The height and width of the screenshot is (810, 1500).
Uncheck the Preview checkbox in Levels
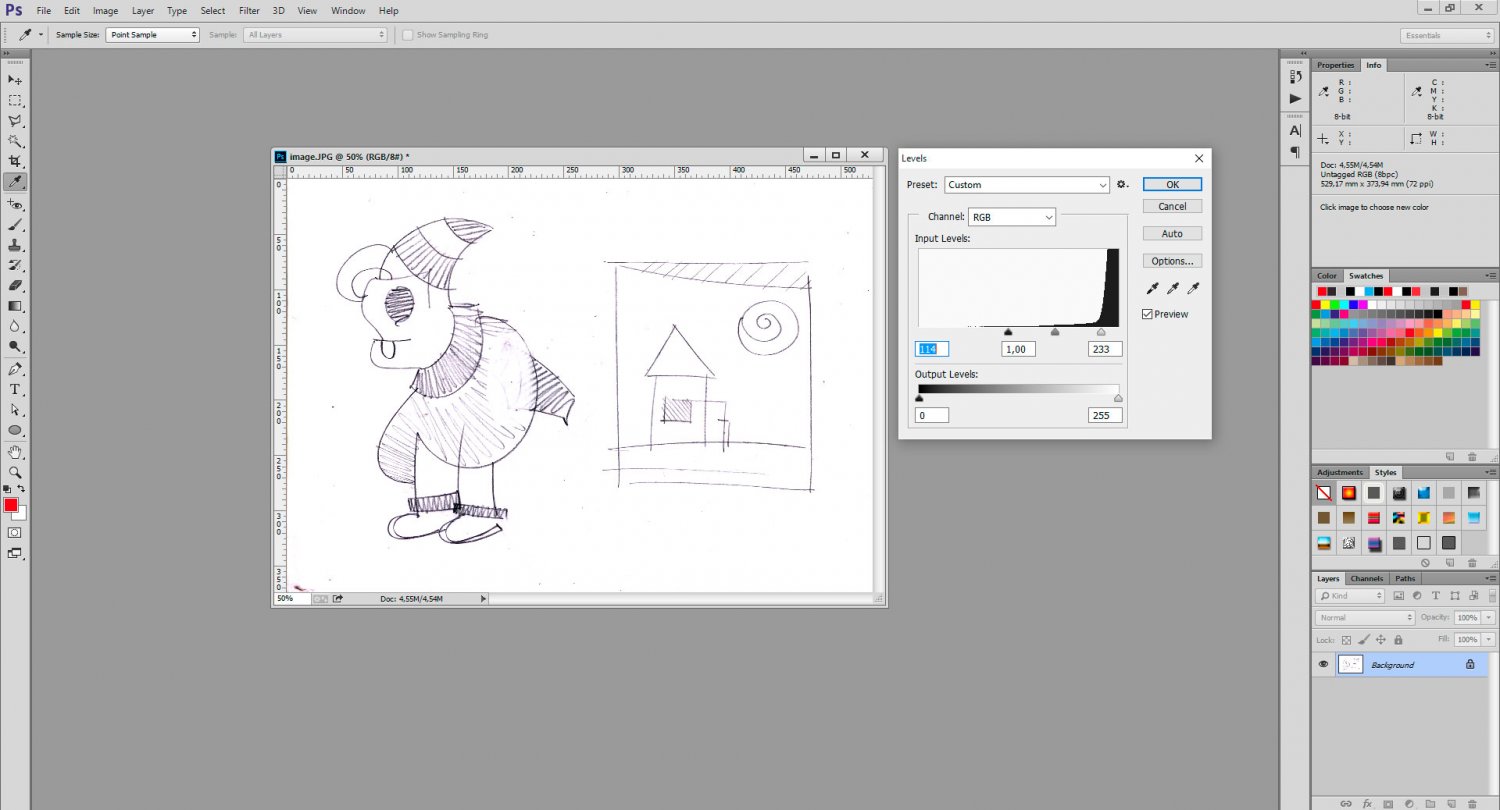1148,314
